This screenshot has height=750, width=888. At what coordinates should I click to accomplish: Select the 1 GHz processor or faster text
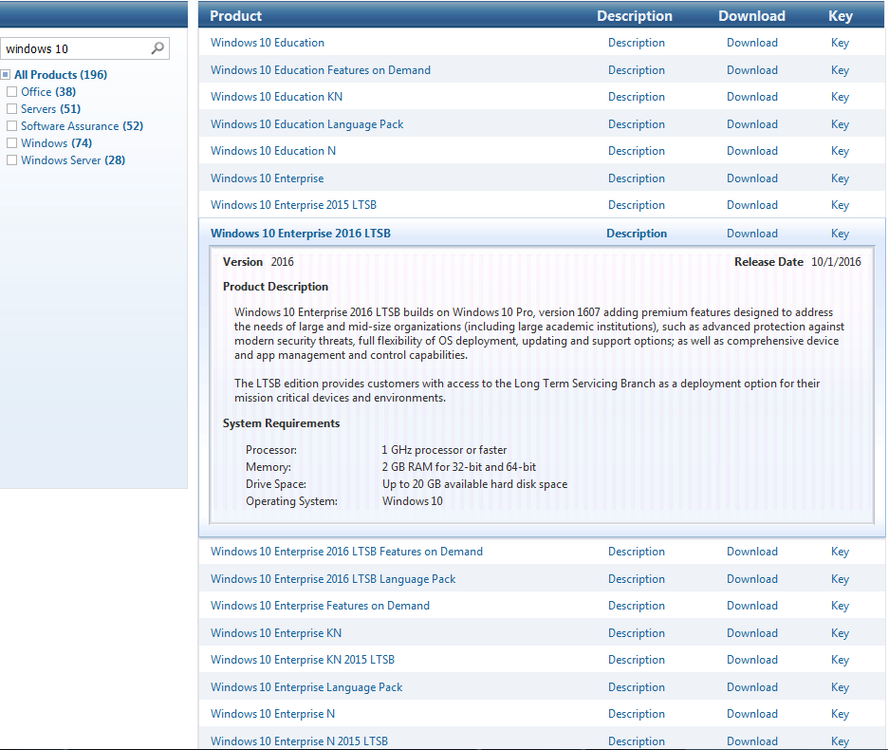(x=444, y=450)
